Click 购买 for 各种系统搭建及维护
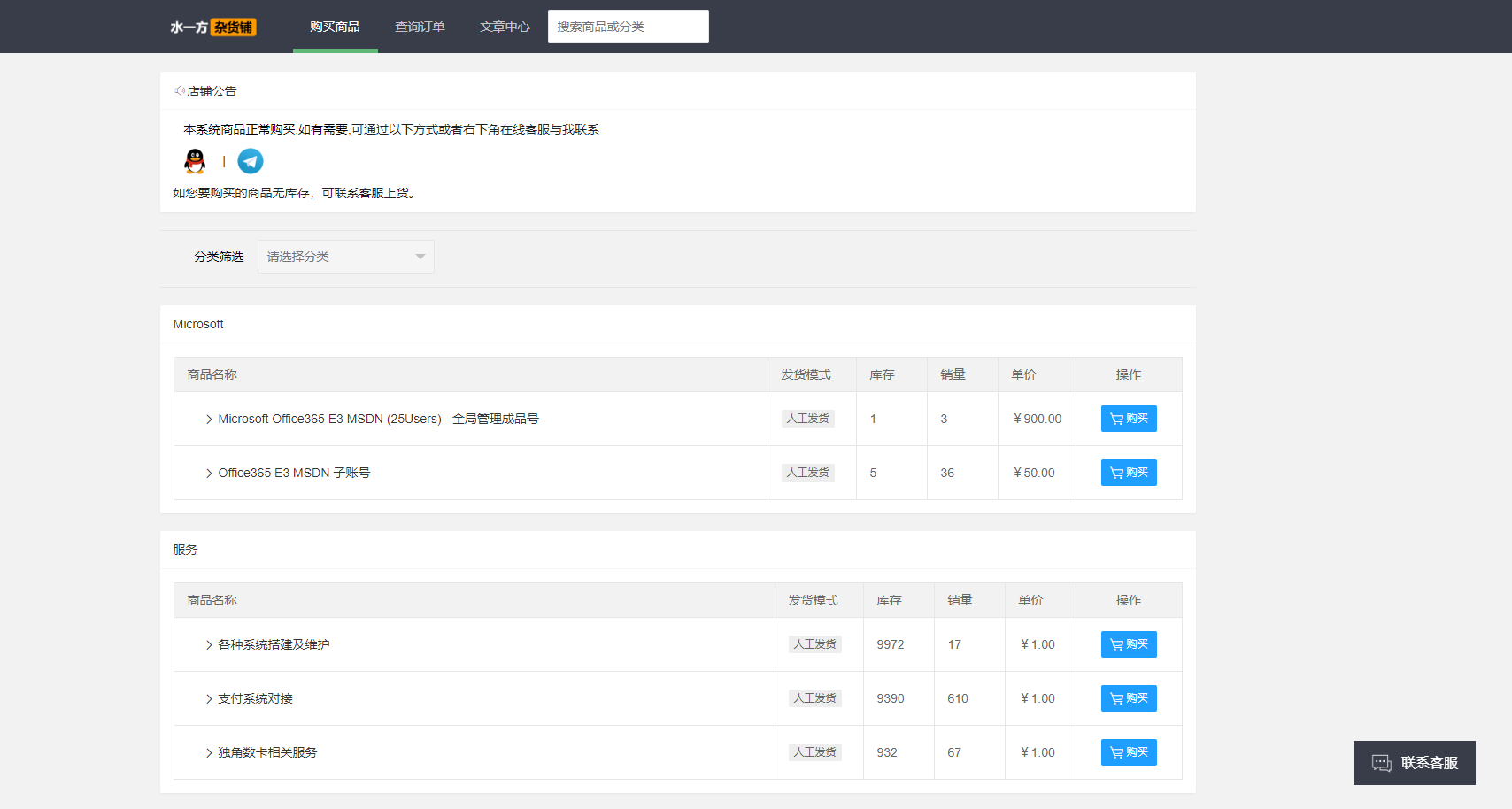 point(1129,644)
